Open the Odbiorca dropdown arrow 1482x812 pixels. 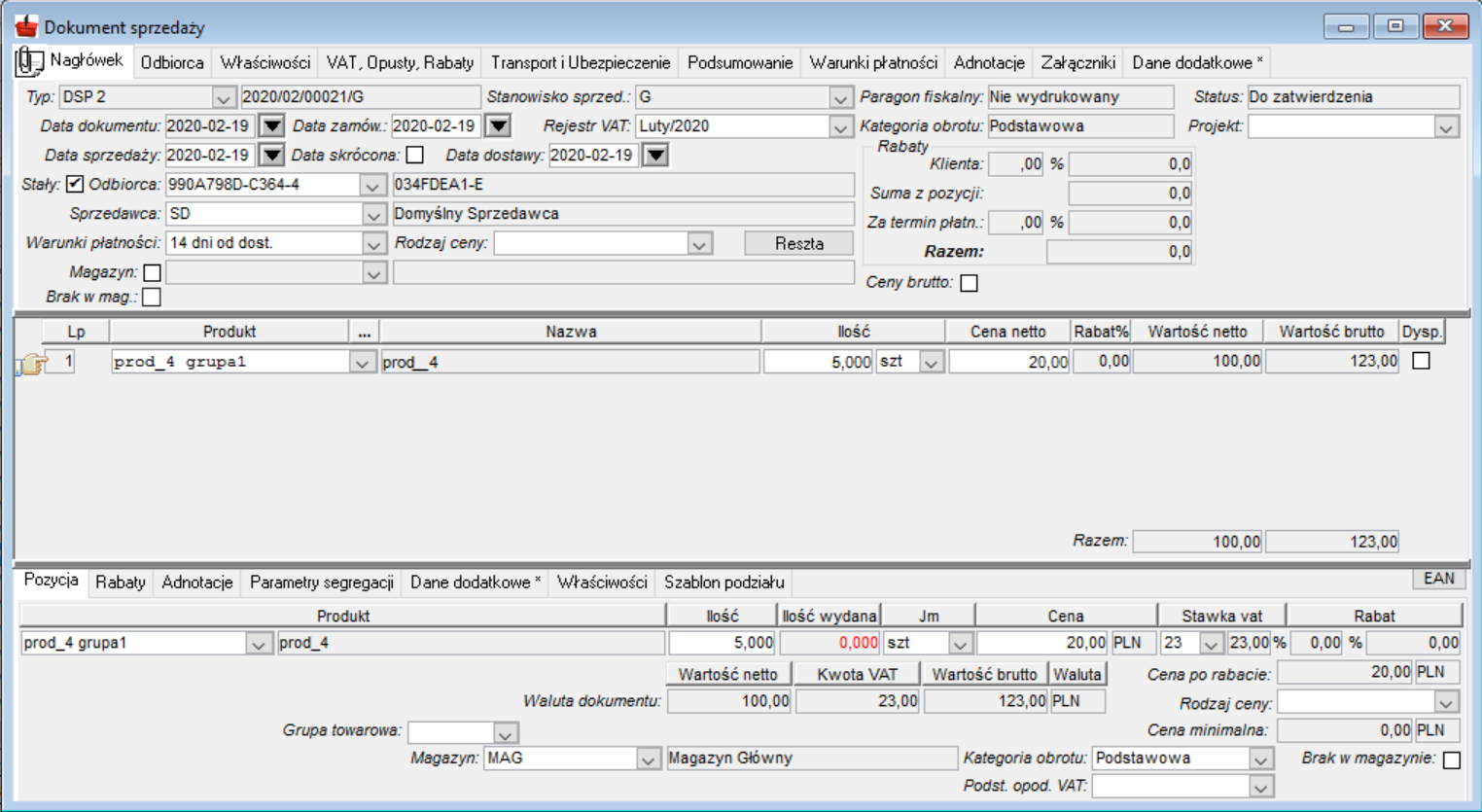click(x=371, y=185)
